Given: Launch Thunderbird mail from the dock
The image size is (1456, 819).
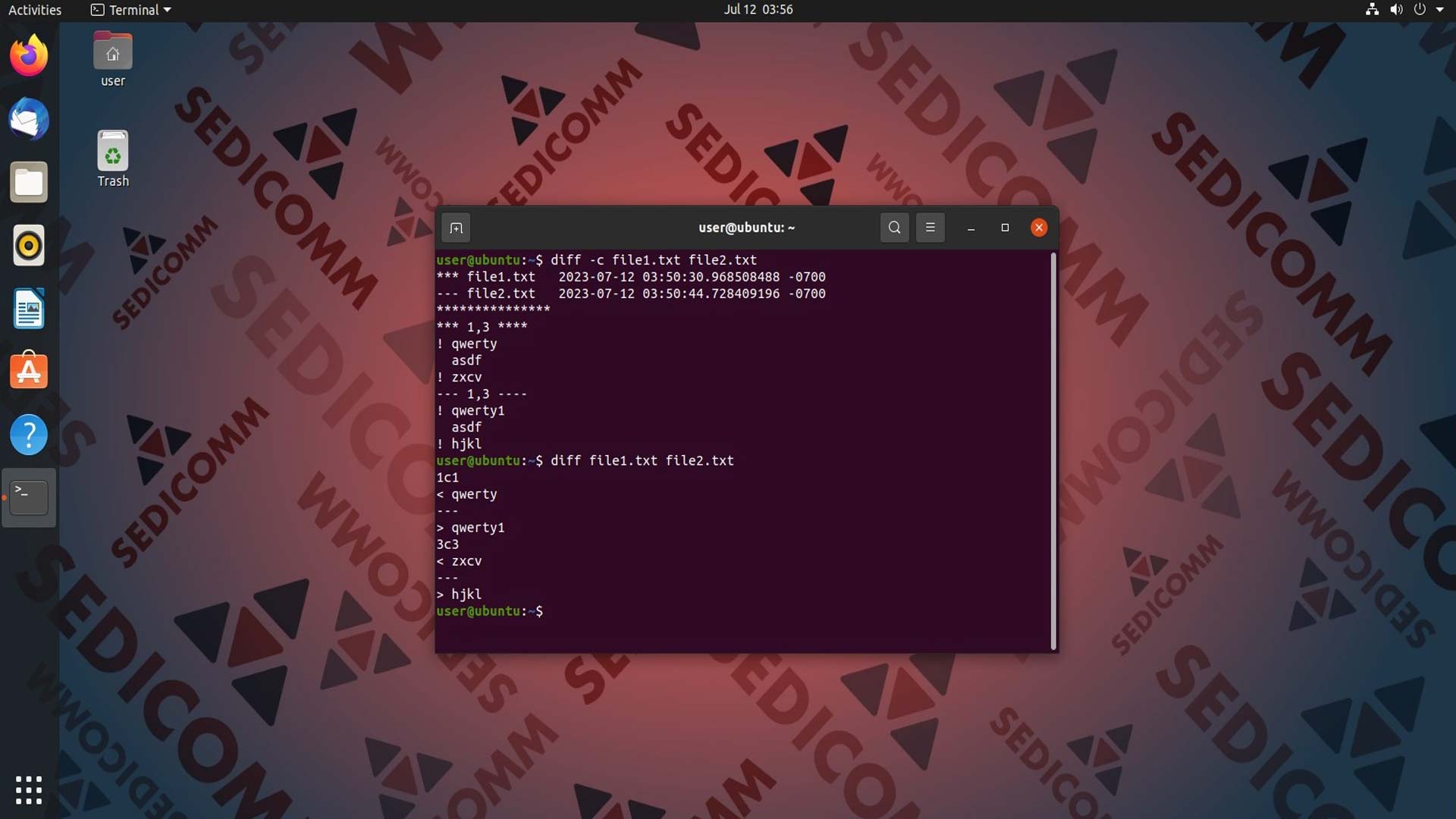Looking at the screenshot, I should [29, 119].
